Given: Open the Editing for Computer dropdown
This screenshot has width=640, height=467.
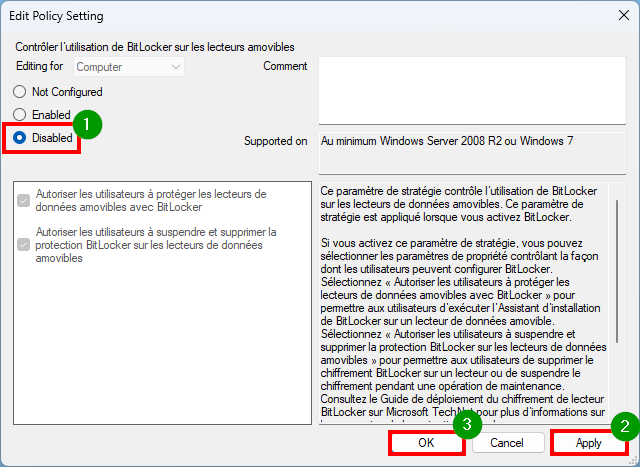Looking at the screenshot, I should (129, 67).
